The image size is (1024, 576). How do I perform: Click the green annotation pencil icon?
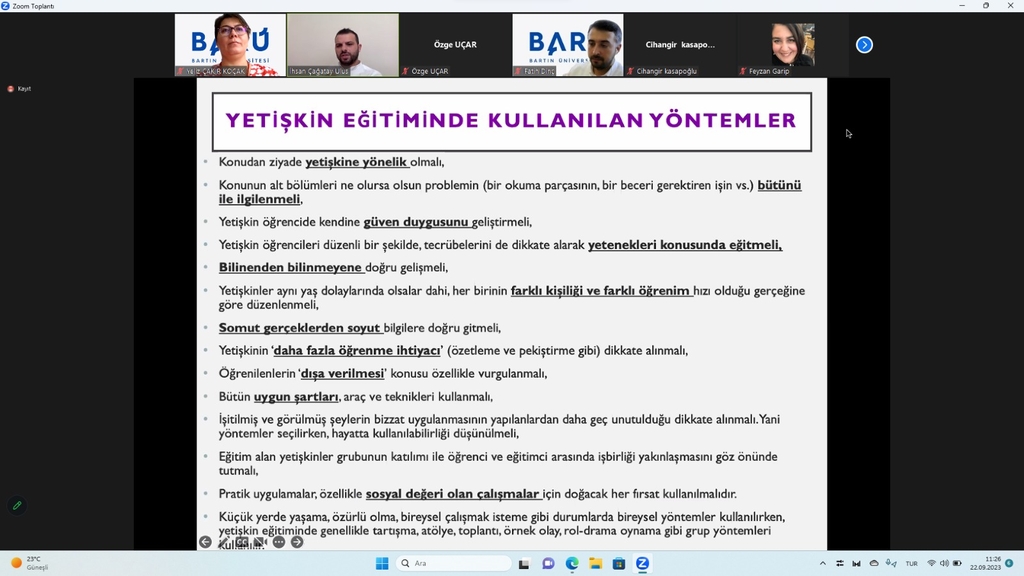coord(17,505)
